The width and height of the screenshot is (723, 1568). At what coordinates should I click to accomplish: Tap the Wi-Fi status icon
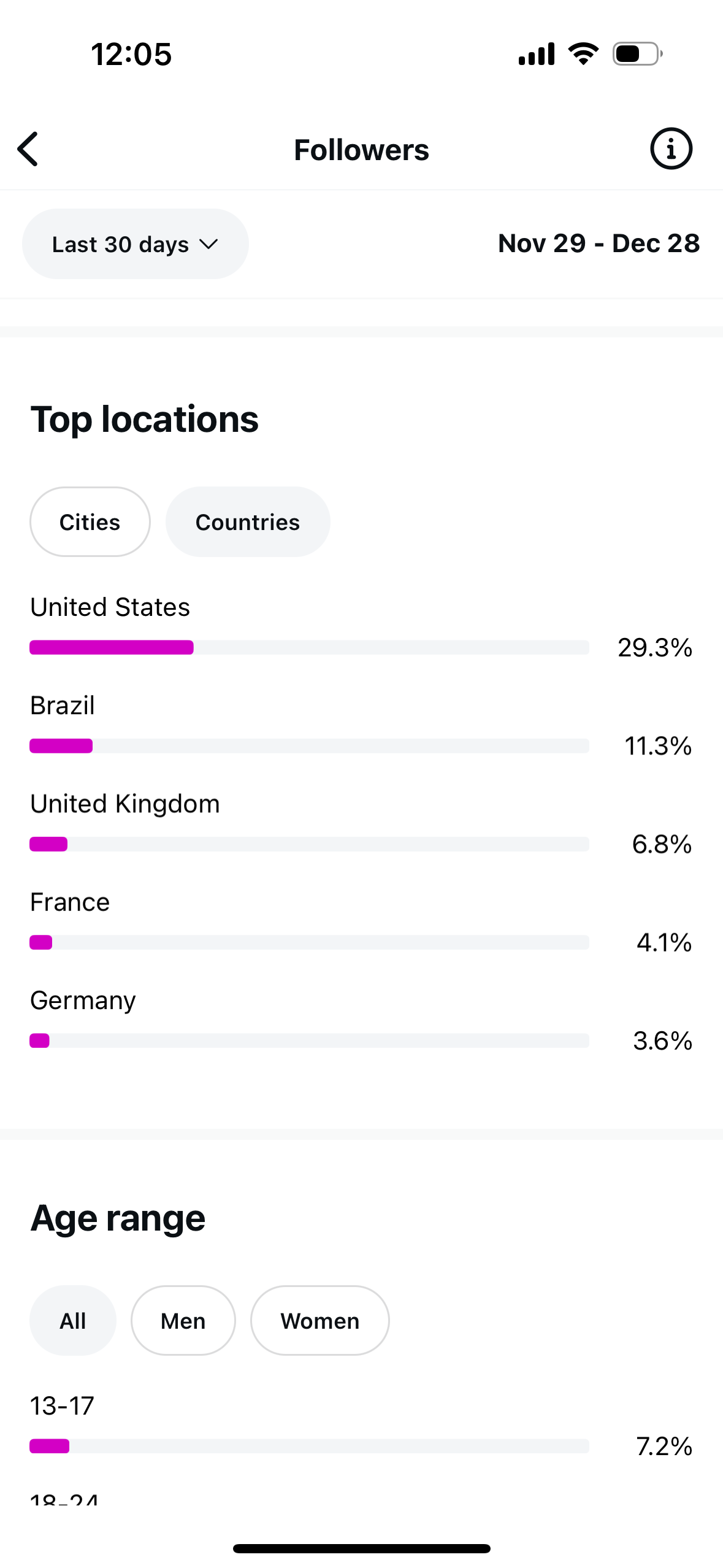pyautogui.click(x=583, y=54)
